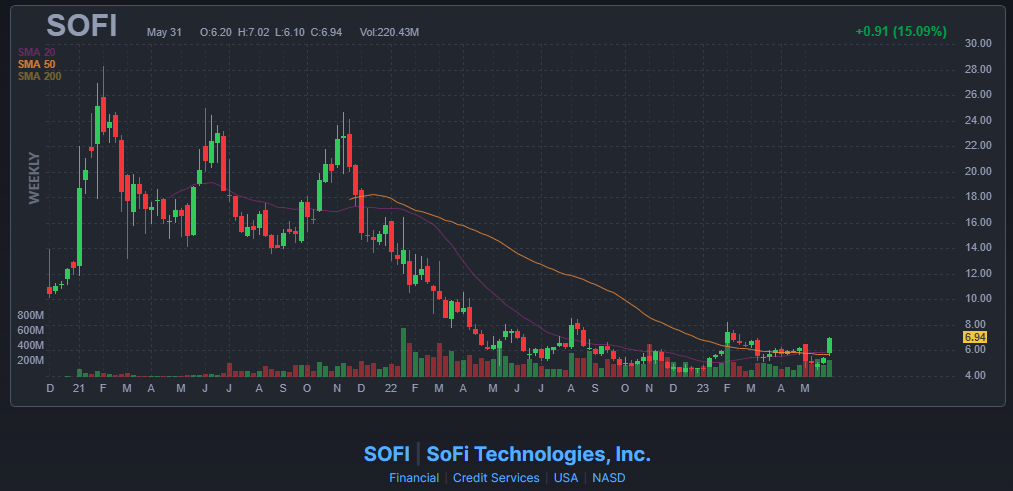Click the Vol:220.43M volume readout
The image size is (1013, 491).
click(x=389, y=32)
